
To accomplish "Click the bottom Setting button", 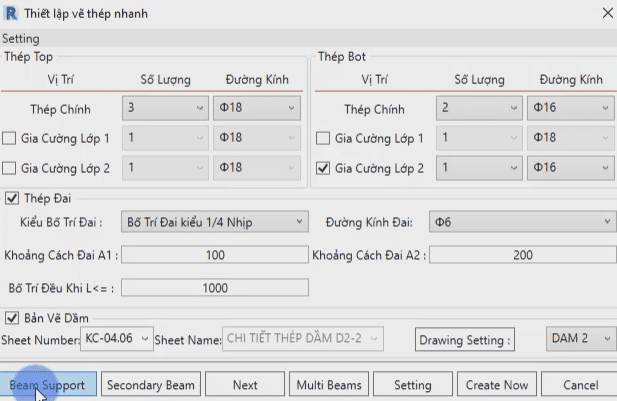I will coord(413,384).
